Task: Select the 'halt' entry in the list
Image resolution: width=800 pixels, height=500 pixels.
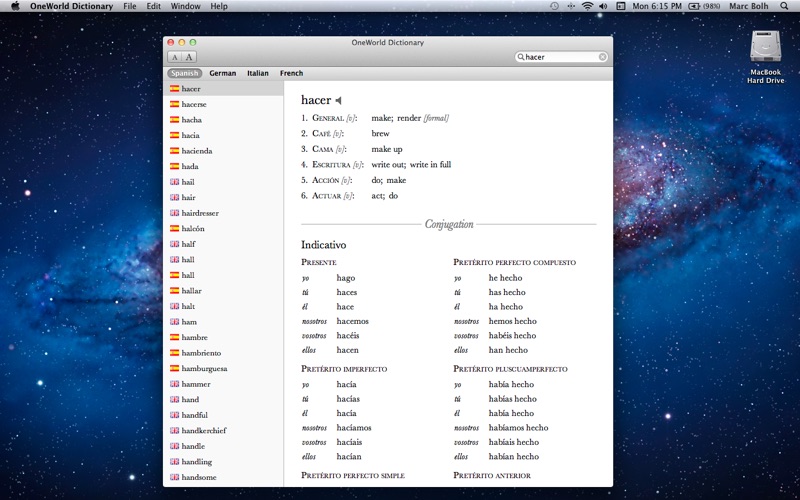Action: 223,307
